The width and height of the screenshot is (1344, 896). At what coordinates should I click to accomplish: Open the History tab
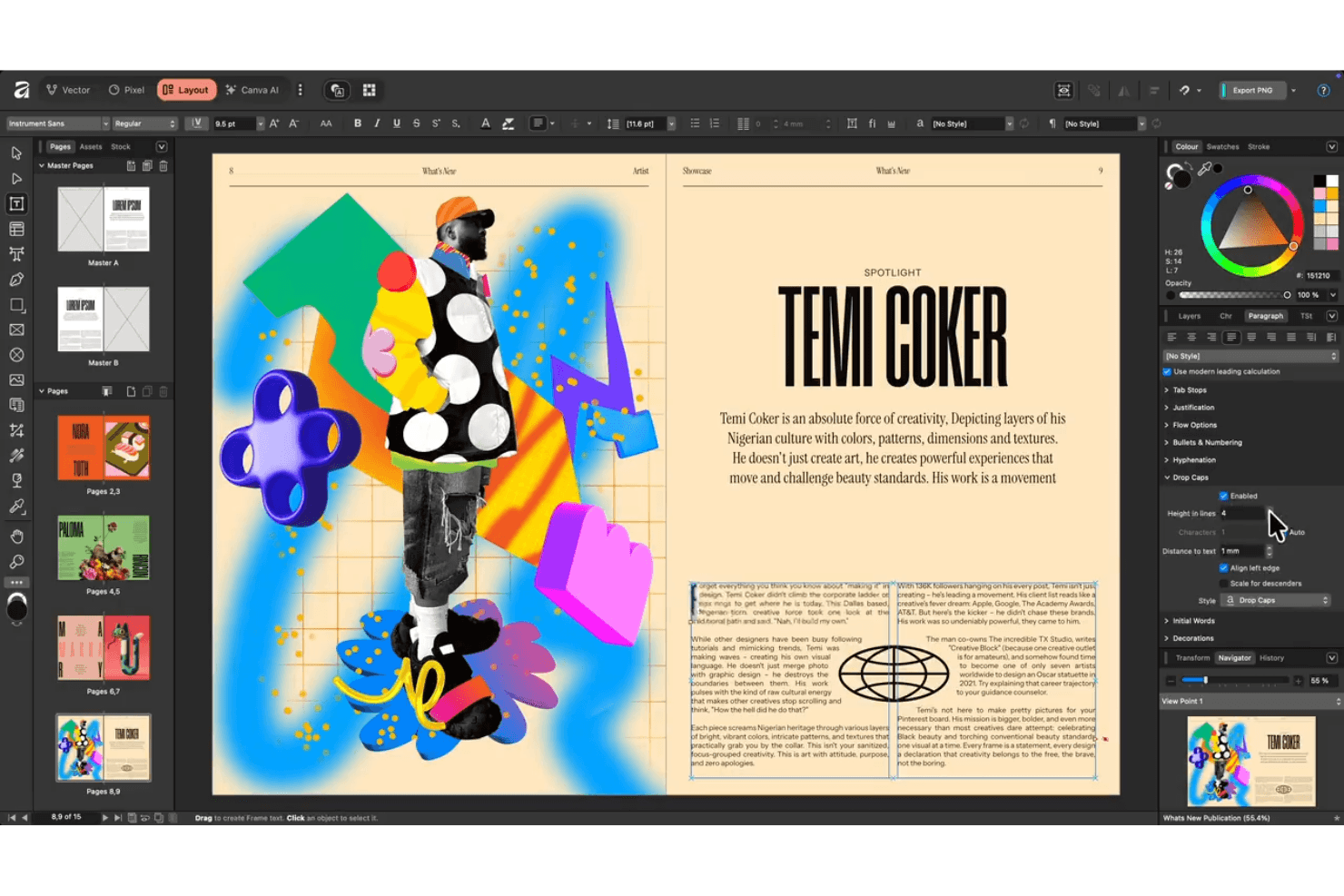point(1271,658)
